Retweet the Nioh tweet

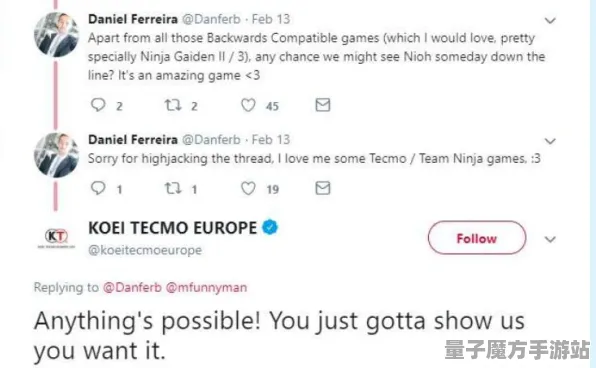pyautogui.click(x=173, y=105)
